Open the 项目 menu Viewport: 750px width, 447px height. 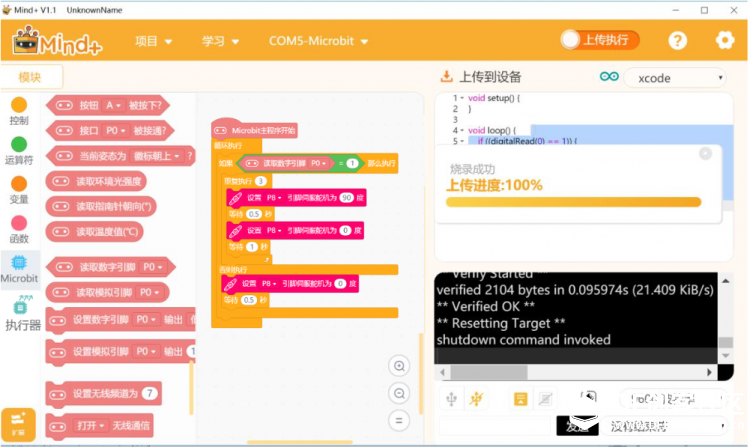coord(153,41)
